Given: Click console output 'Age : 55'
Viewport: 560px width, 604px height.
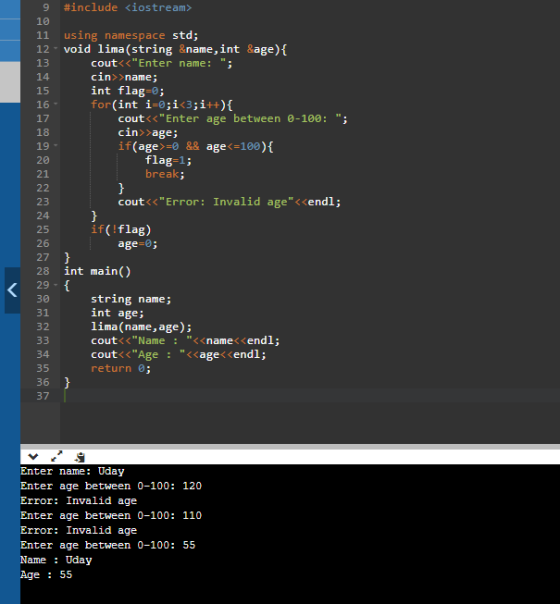Looking at the screenshot, I should (46, 575).
